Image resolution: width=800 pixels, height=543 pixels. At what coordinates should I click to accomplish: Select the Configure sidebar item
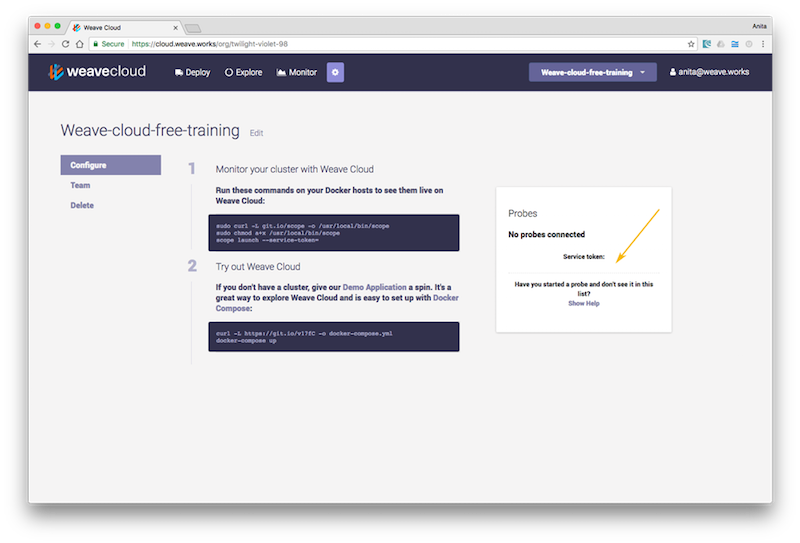111,165
